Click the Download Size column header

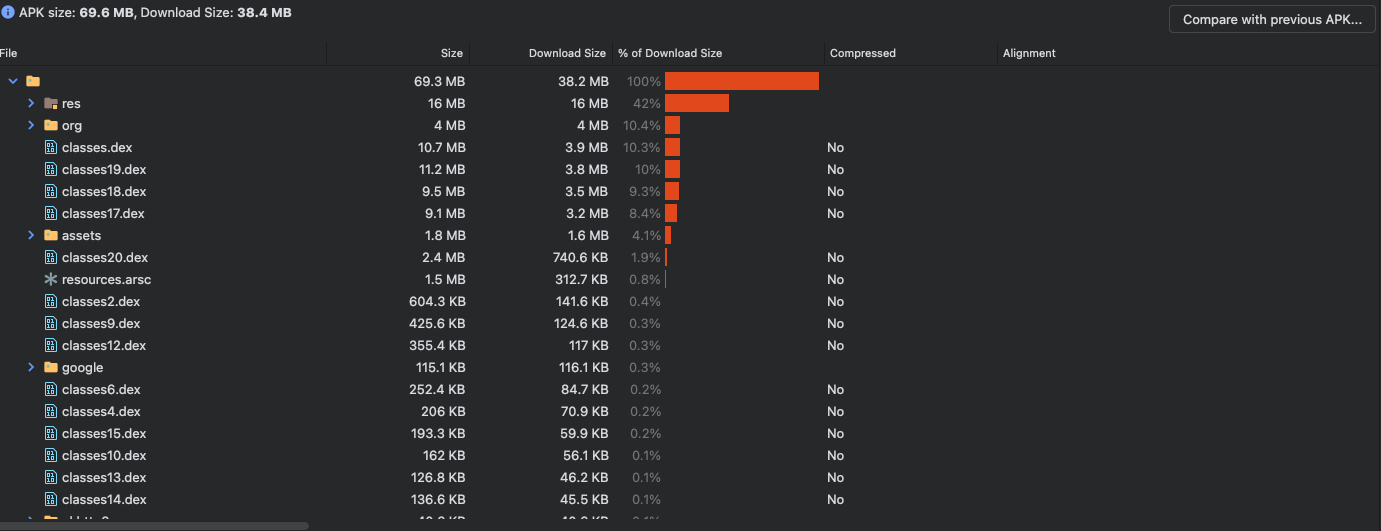coord(567,53)
